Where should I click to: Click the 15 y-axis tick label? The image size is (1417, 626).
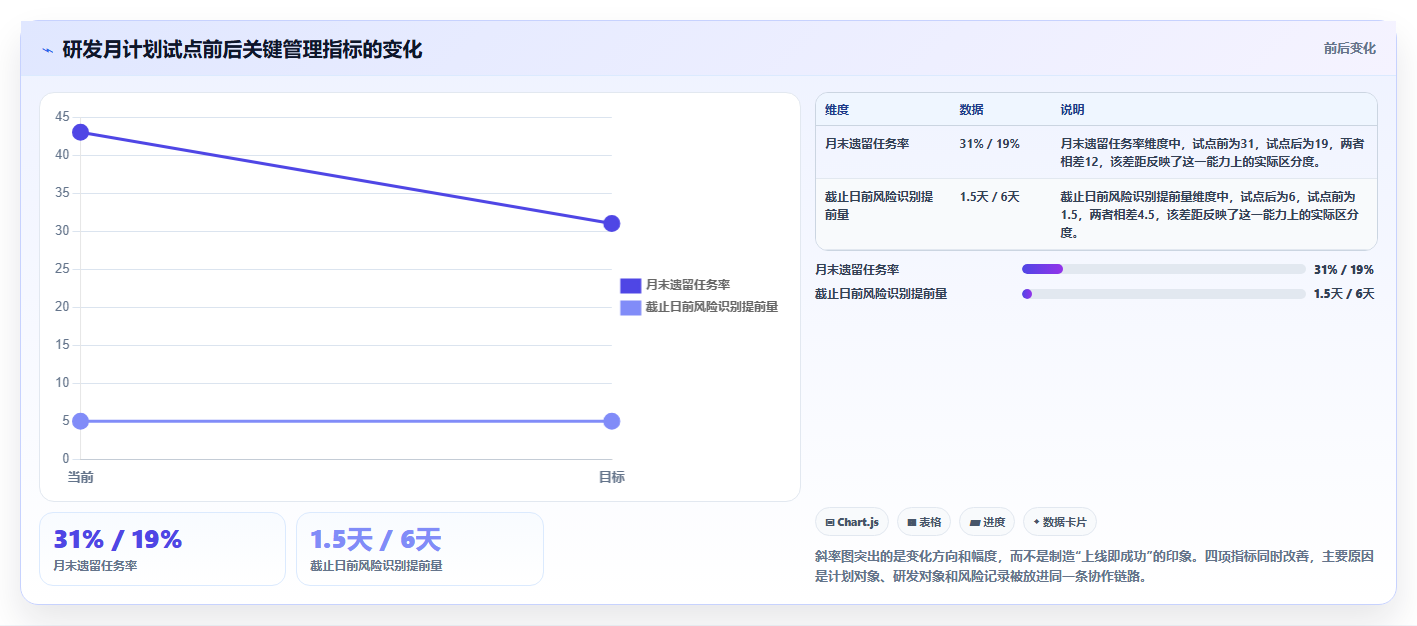click(x=62, y=345)
